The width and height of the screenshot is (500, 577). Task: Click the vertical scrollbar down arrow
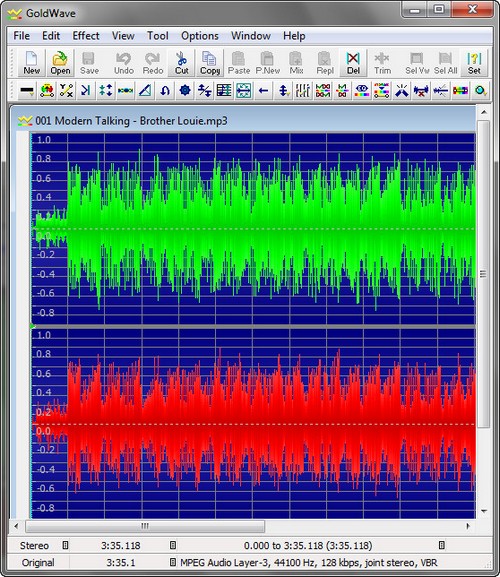[x=484, y=511]
